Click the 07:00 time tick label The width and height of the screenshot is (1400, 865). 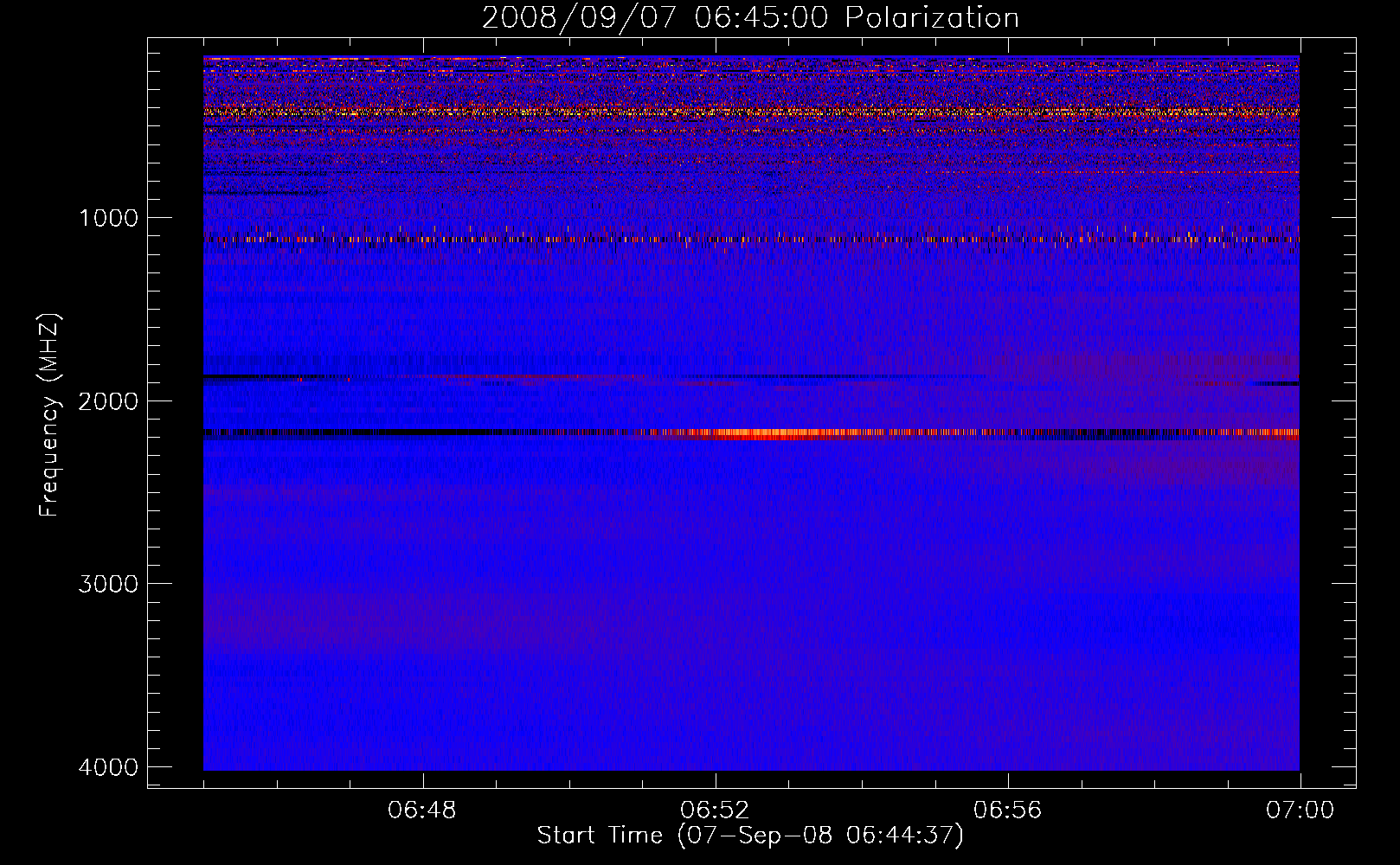point(1300,811)
